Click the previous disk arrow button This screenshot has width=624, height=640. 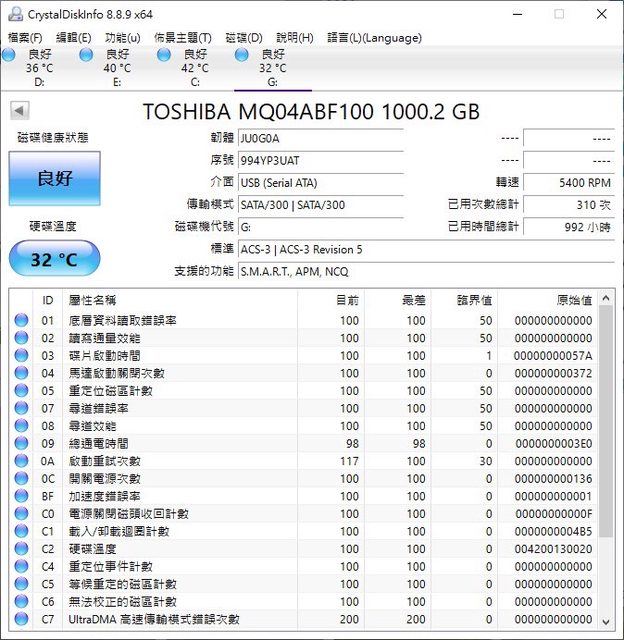pos(20,111)
